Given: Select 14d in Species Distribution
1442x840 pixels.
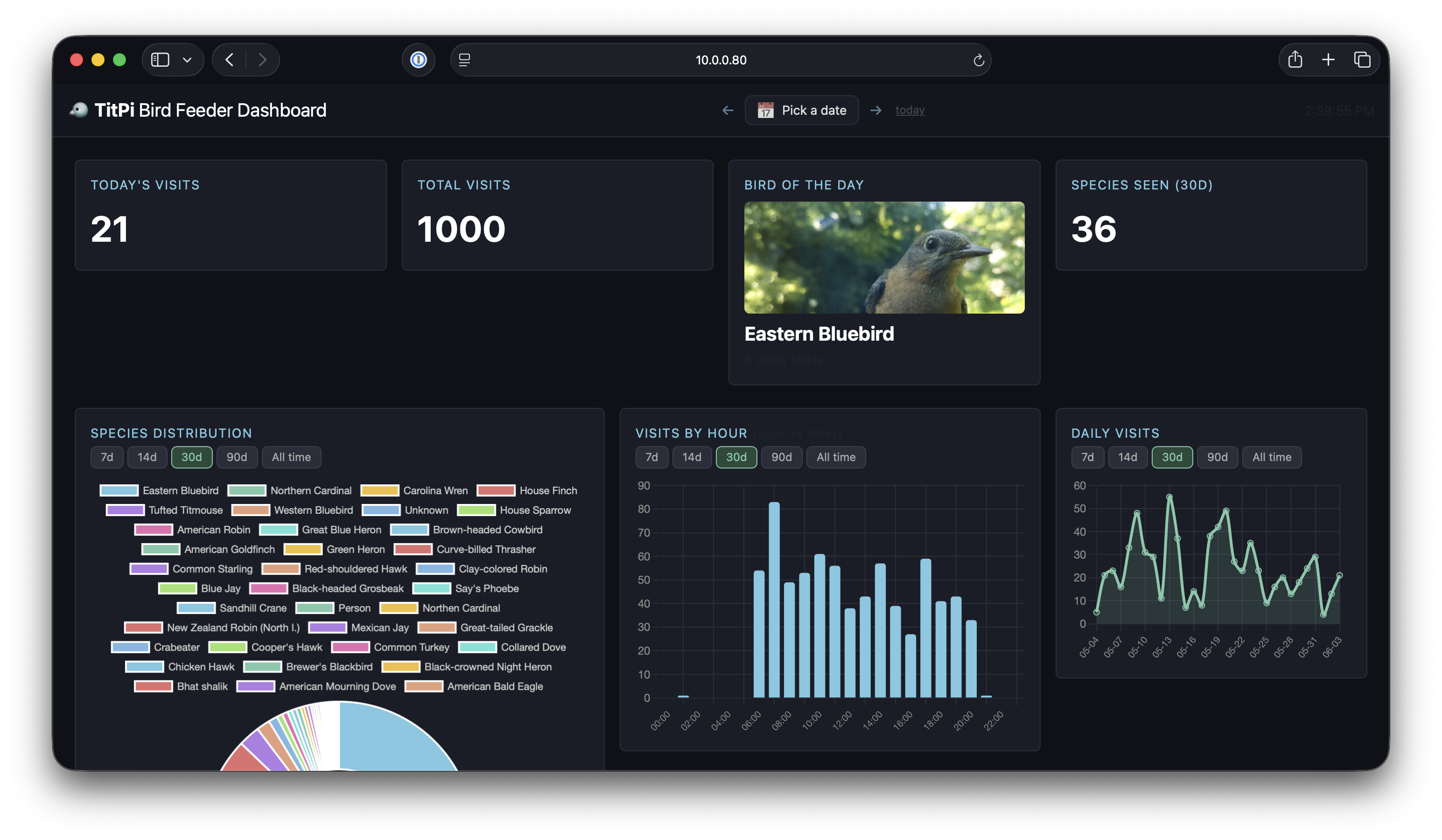Looking at the screenshot, I should click(x=147, y=456).
